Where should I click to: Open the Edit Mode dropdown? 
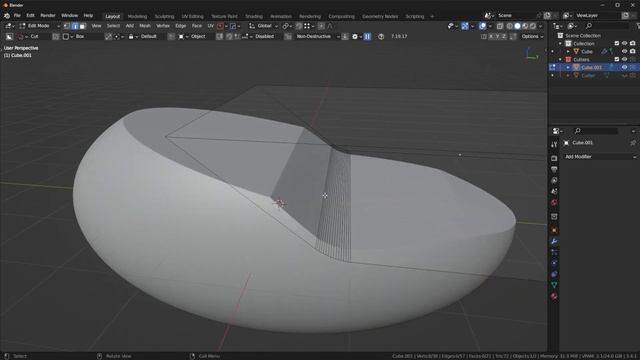pyautogui.click(x=40, y=26)
